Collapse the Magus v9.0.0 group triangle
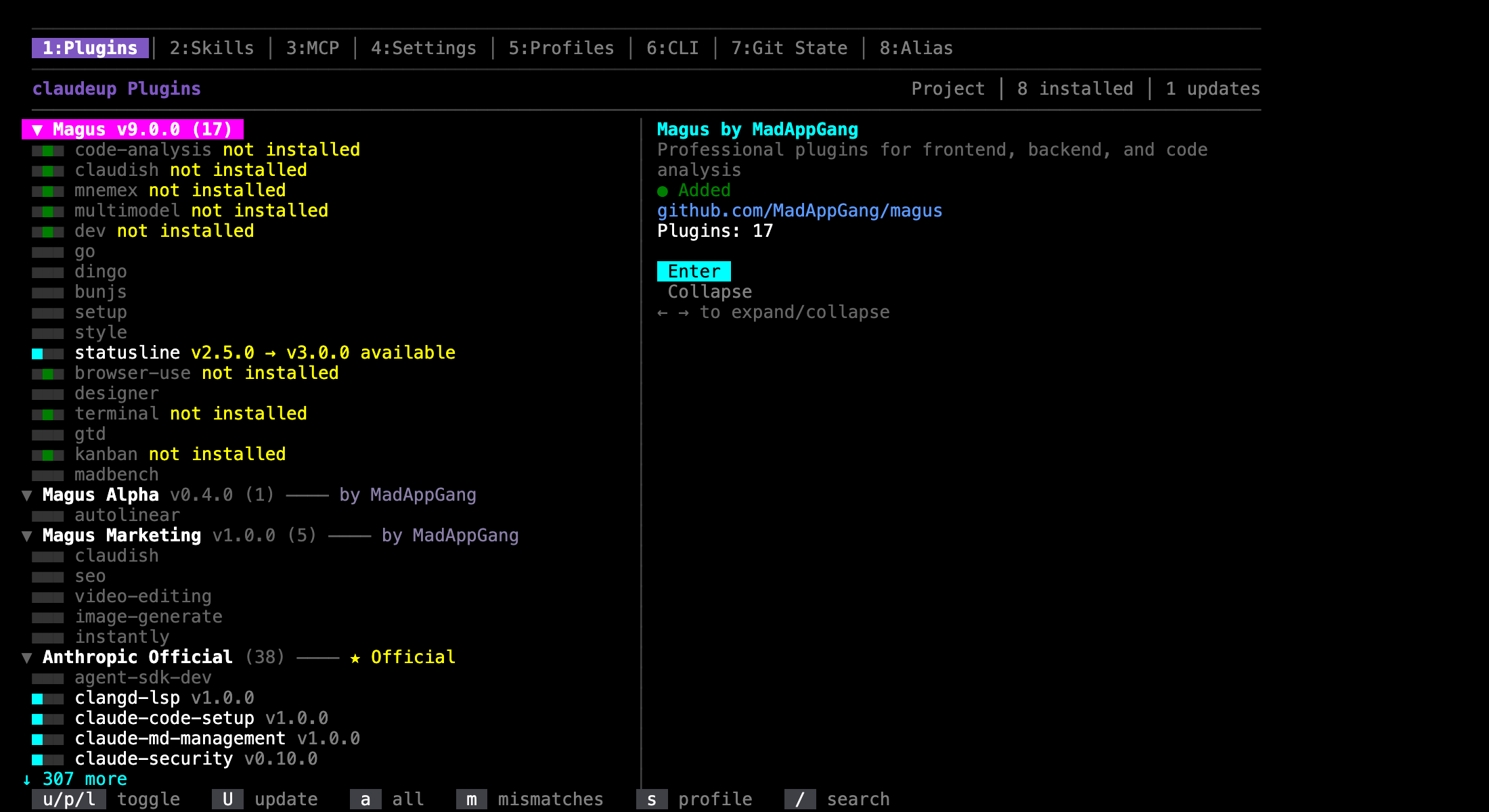Viewport: 1489px width, 812px height. [37, 129]
